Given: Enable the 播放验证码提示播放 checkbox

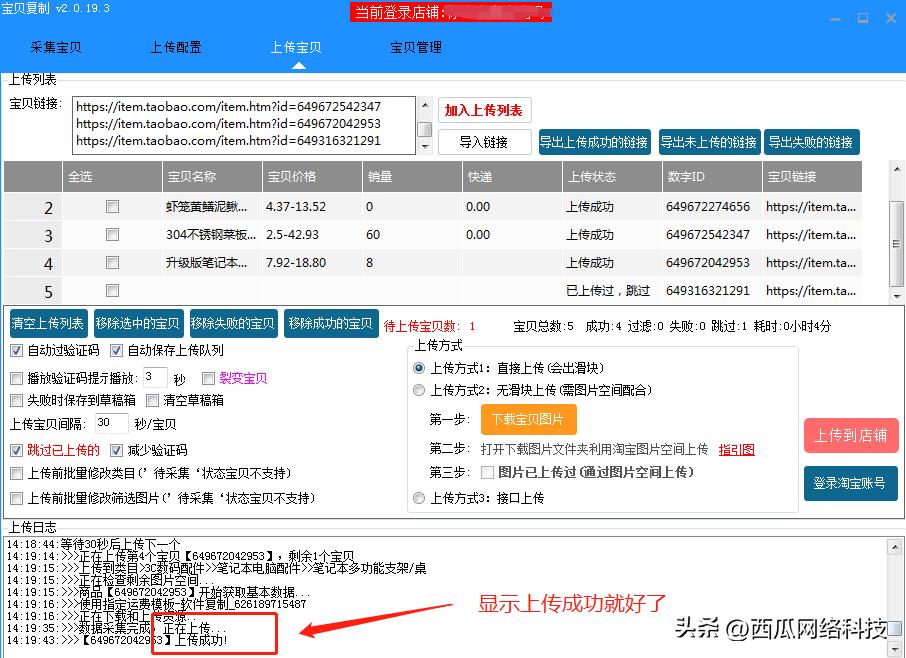Looking at the screenshot, I should click(16, 379).
